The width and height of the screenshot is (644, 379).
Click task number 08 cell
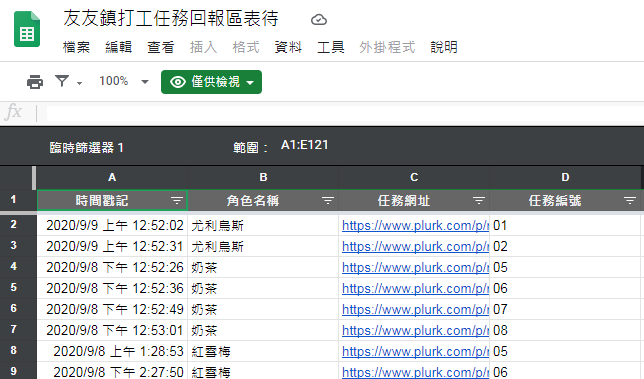(565, 330)
